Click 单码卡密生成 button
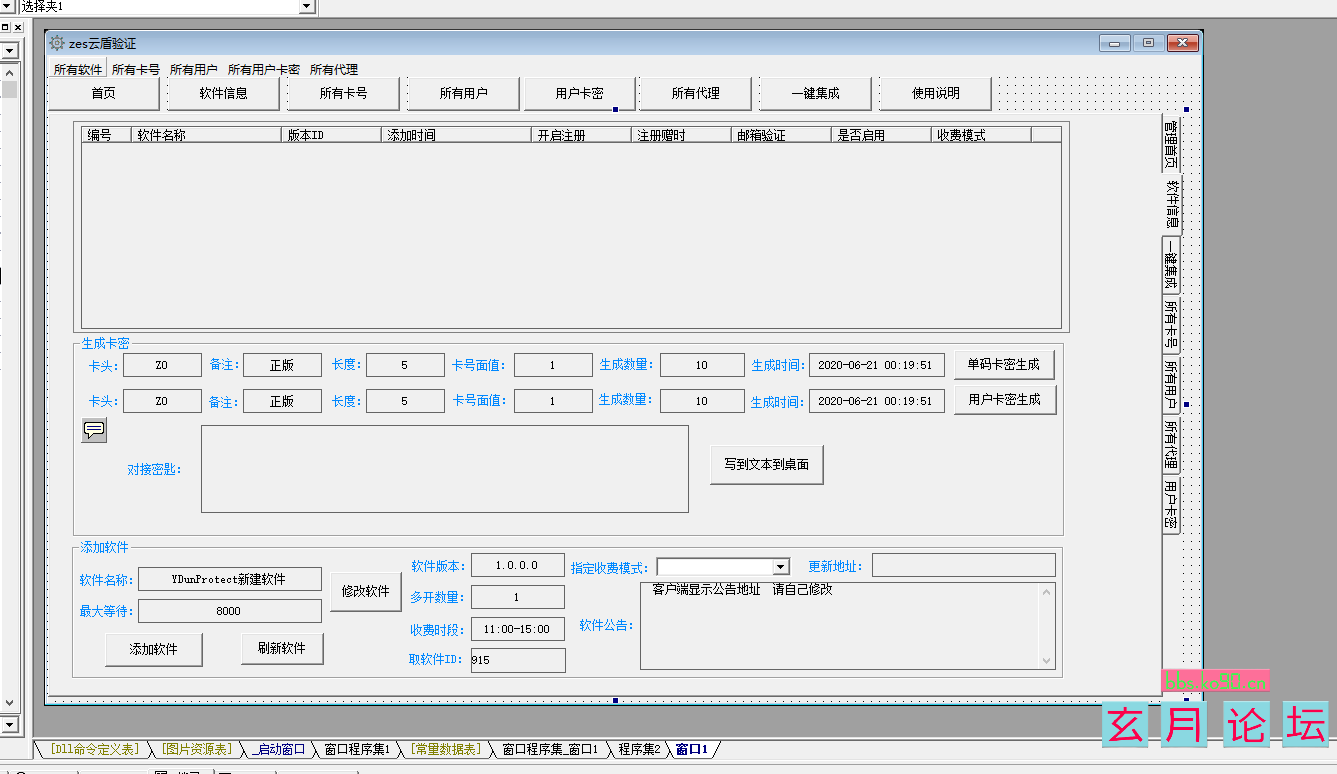This screenshot has width=1337, height=774. pos(1004,364)
